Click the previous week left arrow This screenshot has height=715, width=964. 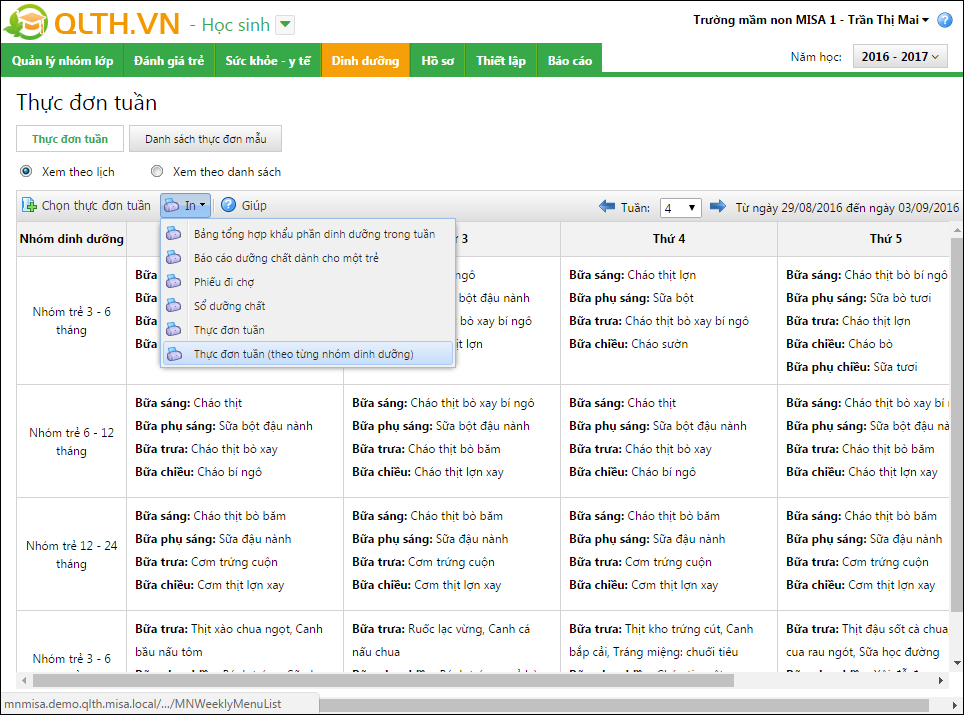pyautogui.click(x=607, y=206)
